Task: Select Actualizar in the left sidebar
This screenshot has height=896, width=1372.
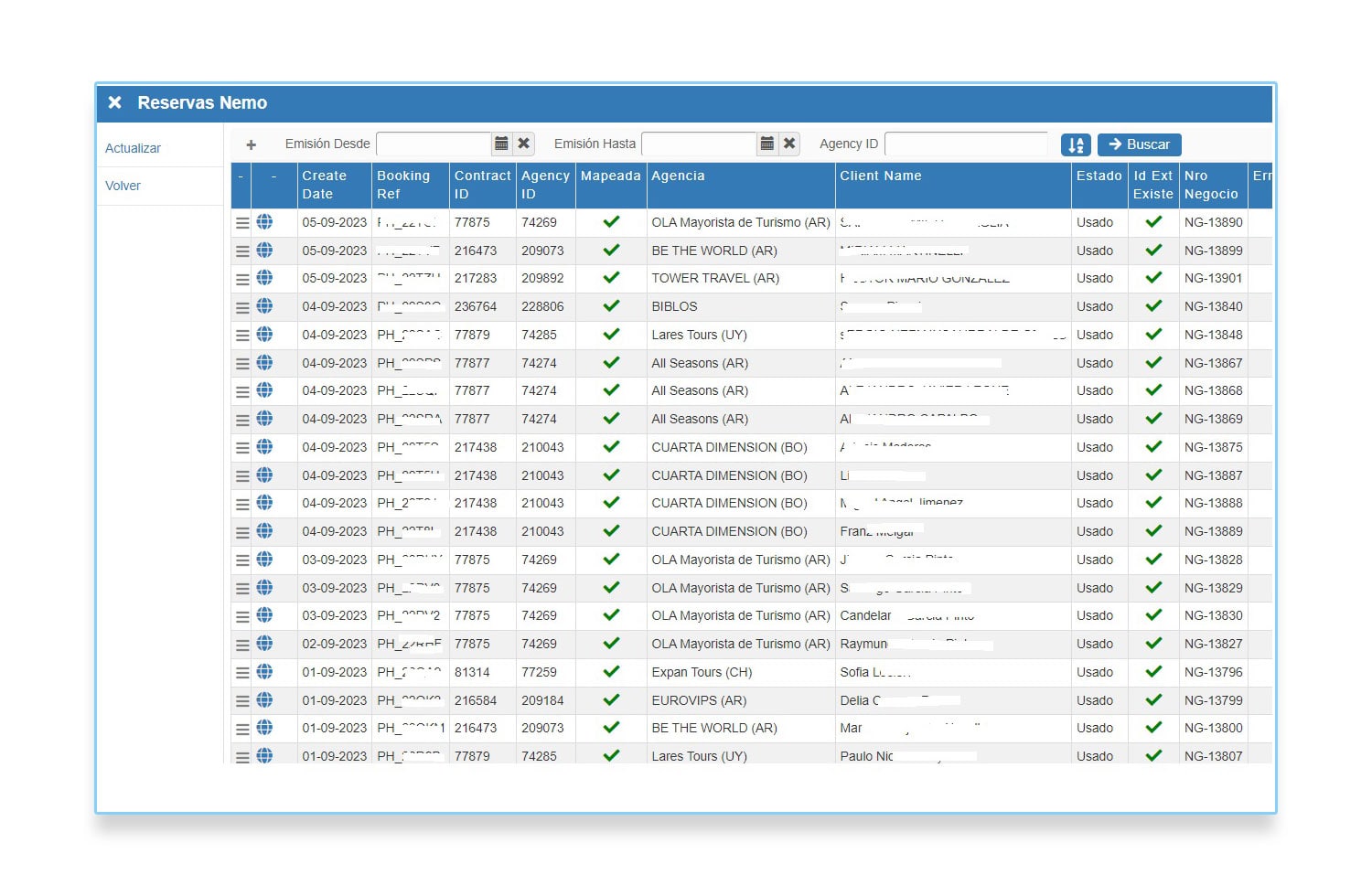Action: 133,148
